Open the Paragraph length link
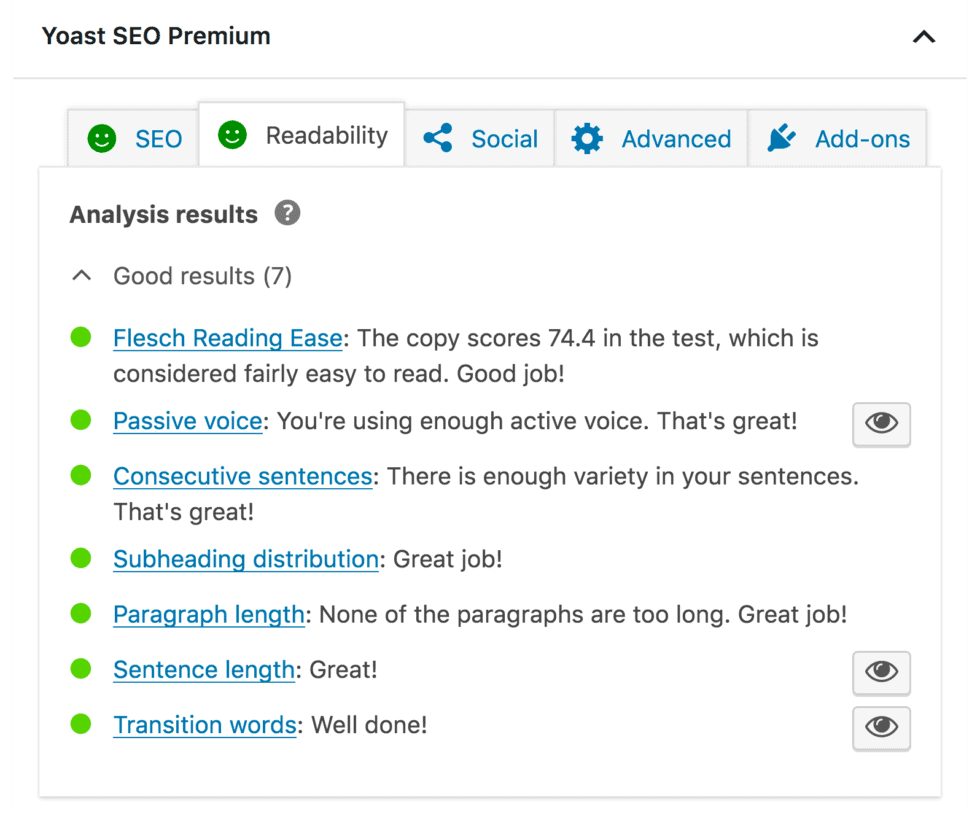Image resolution: width=980 pixels, height=813 pixels. (209, 614)
